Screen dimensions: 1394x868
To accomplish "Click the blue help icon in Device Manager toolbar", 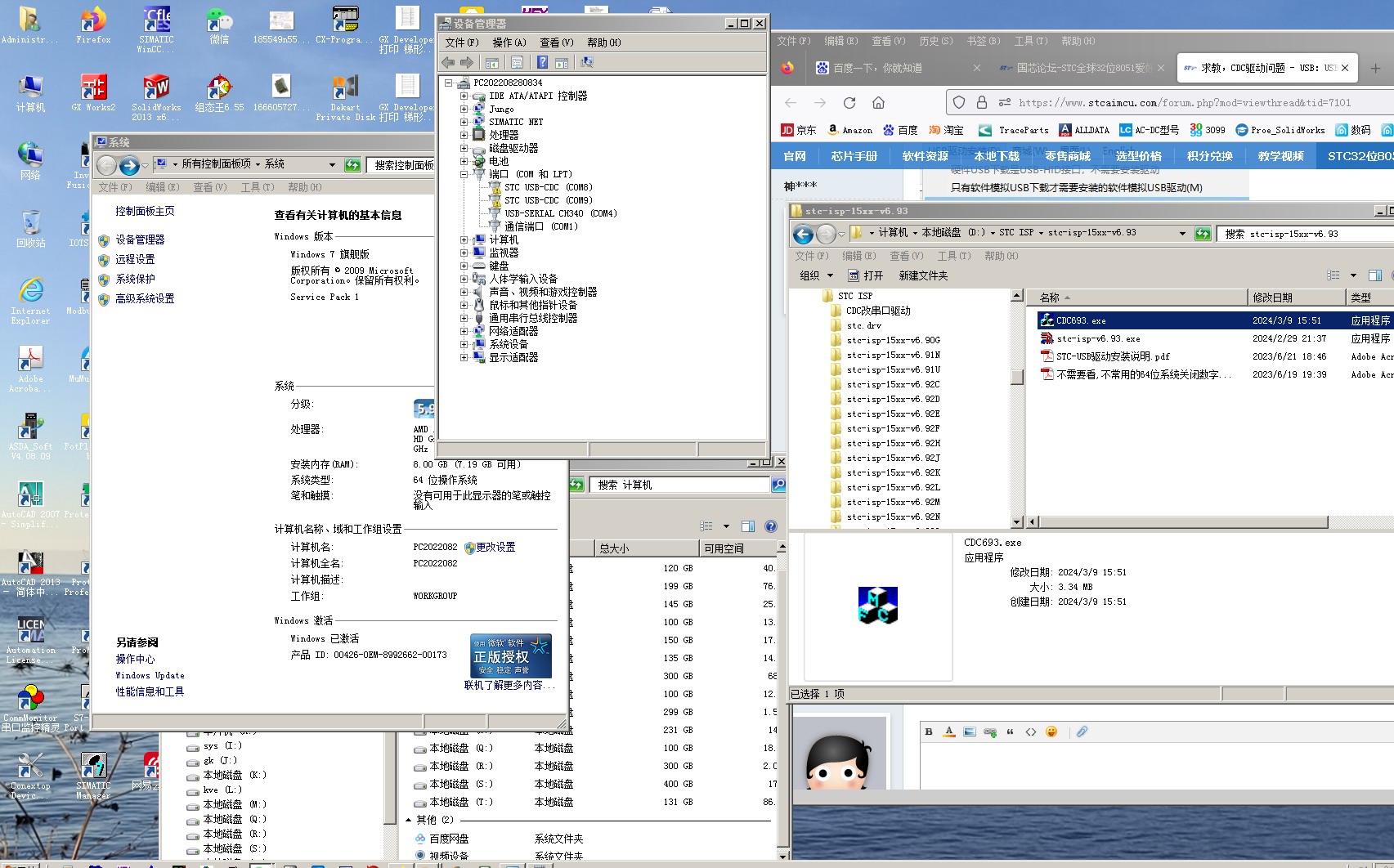I will pyautogui.click(x=542, y=62).
